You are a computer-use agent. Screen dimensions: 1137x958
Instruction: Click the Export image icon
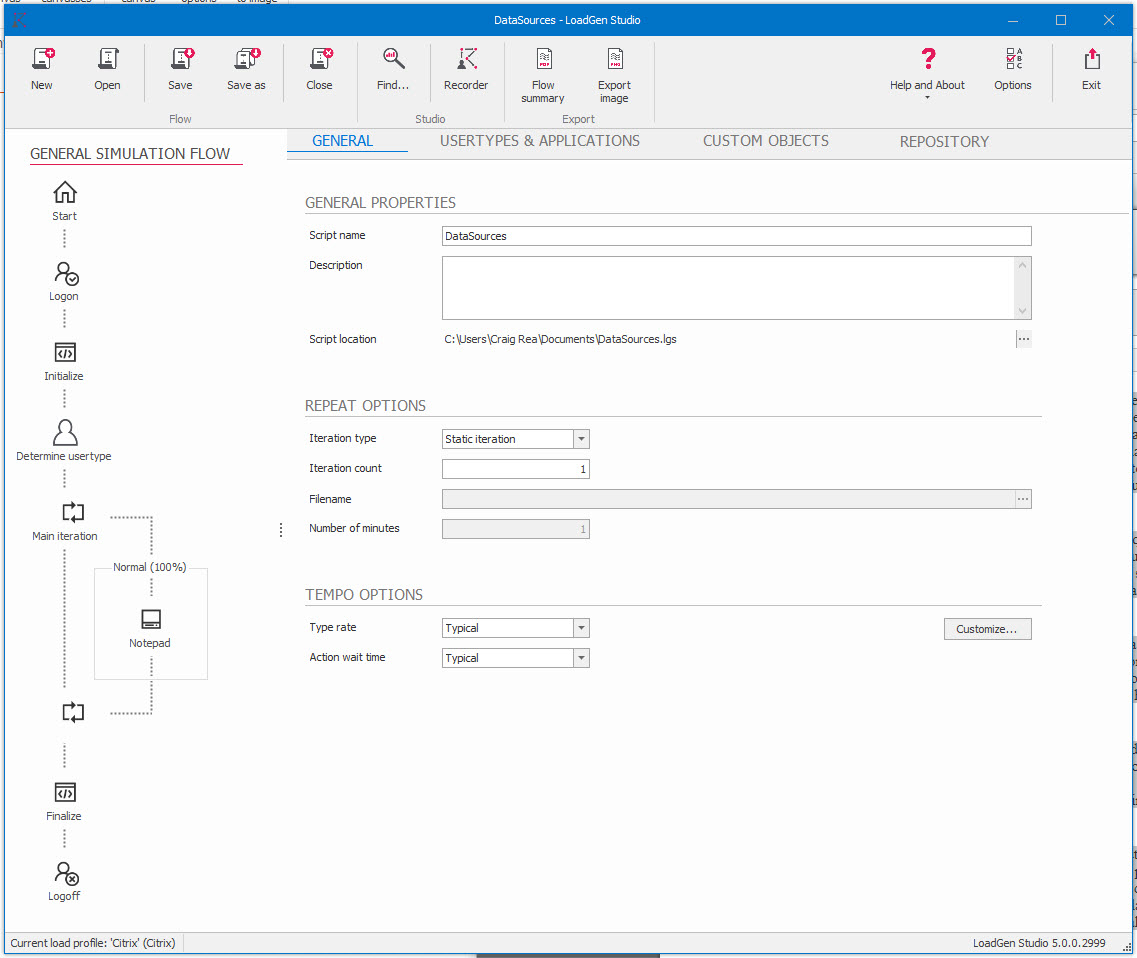click(x=614, y=75)
